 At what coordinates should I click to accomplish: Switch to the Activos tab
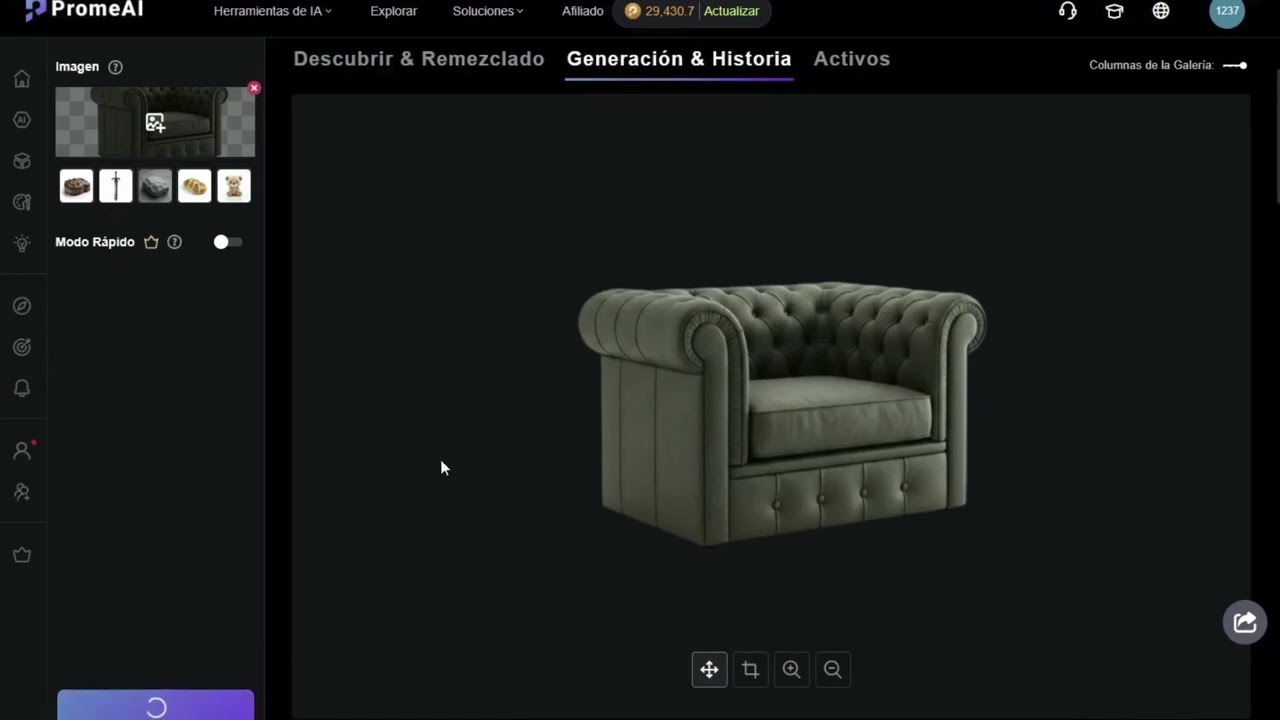[852, 59]
